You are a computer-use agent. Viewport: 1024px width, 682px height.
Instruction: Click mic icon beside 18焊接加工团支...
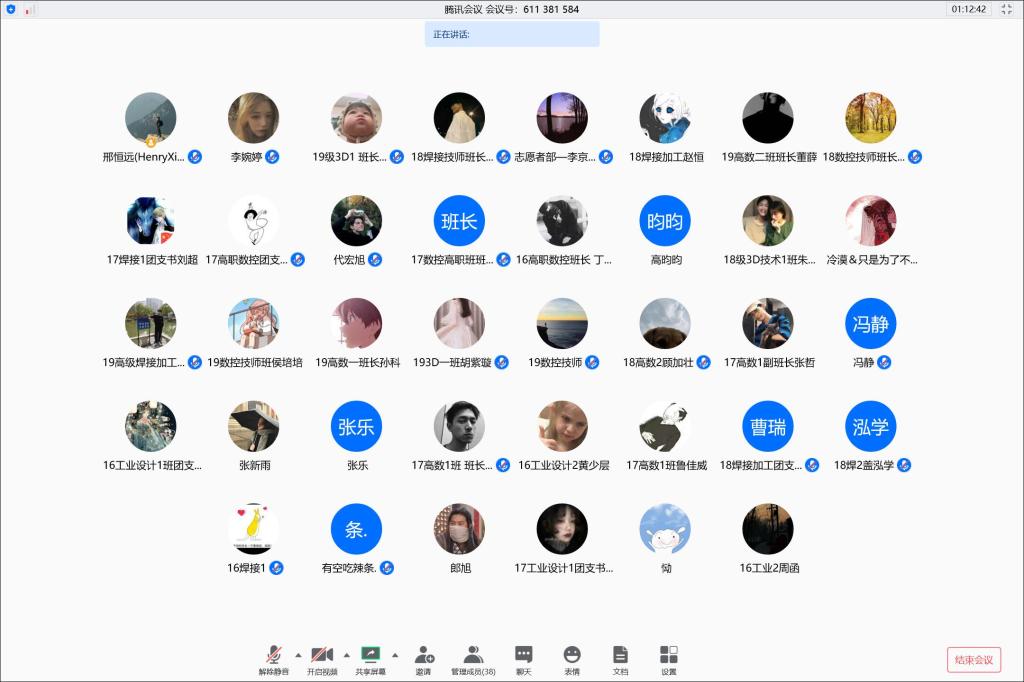point(812,465)
